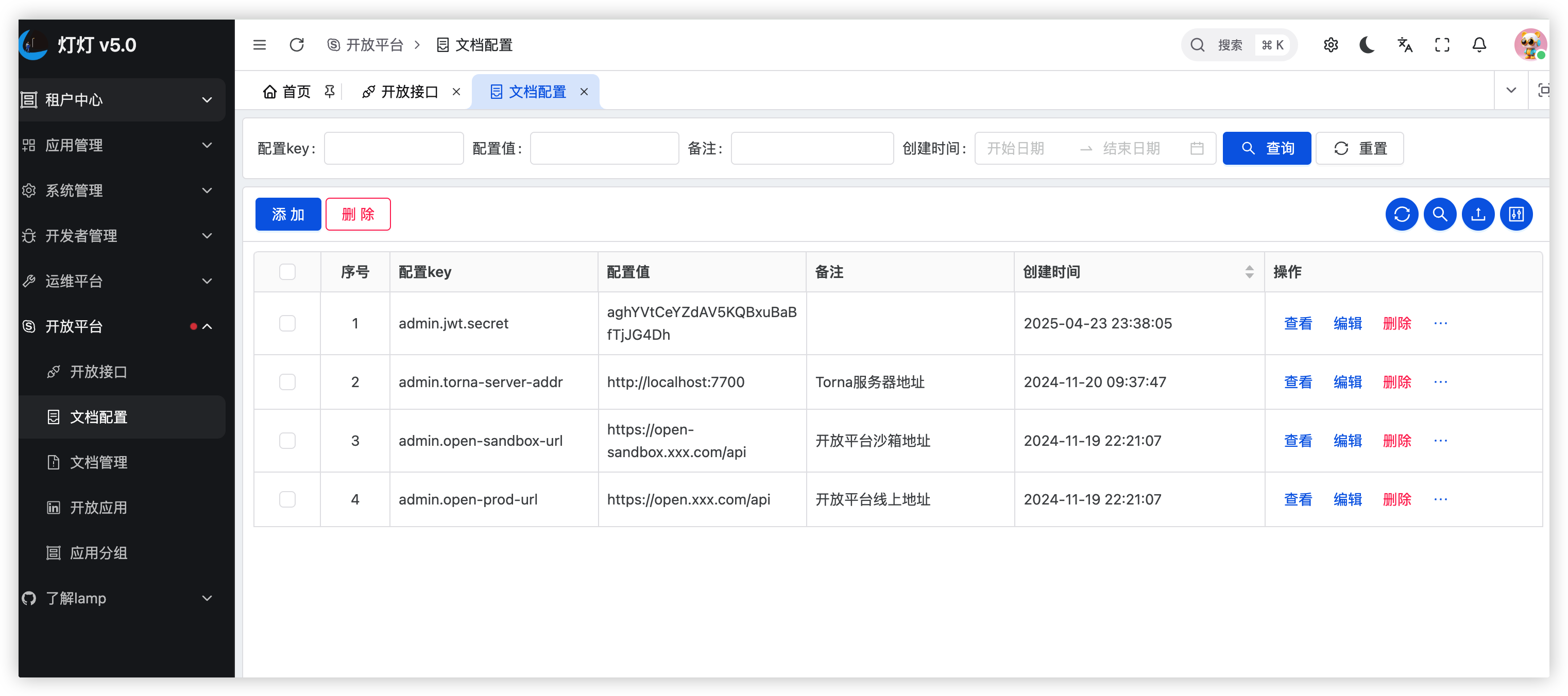The width and height of the screenshot is (1568, 696).
Task: Open column settings round button
Action: (1516, 214)
